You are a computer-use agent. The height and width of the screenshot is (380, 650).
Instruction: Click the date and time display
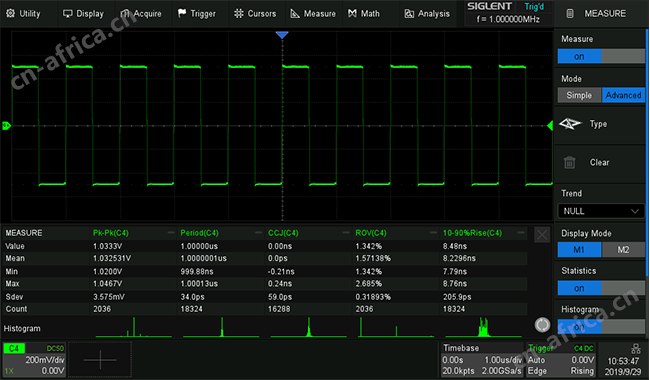[x=623, y=366]
